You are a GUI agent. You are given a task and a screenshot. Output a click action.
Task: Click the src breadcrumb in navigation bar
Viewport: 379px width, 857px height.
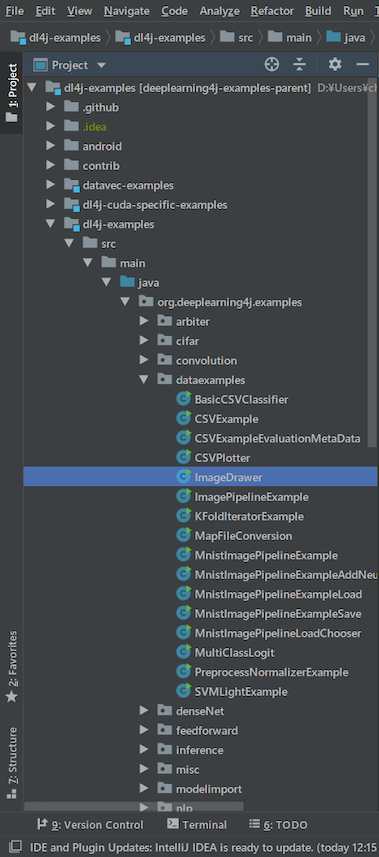point(236,38)
